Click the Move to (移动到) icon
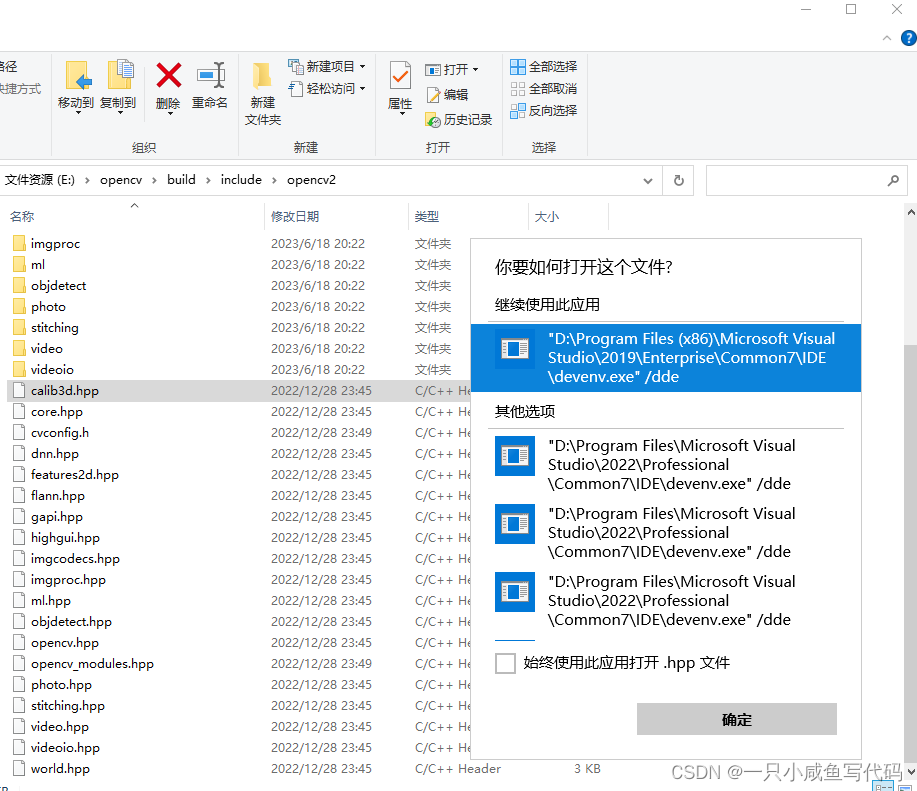The image size is (917, 791). (x=78, y=76)
